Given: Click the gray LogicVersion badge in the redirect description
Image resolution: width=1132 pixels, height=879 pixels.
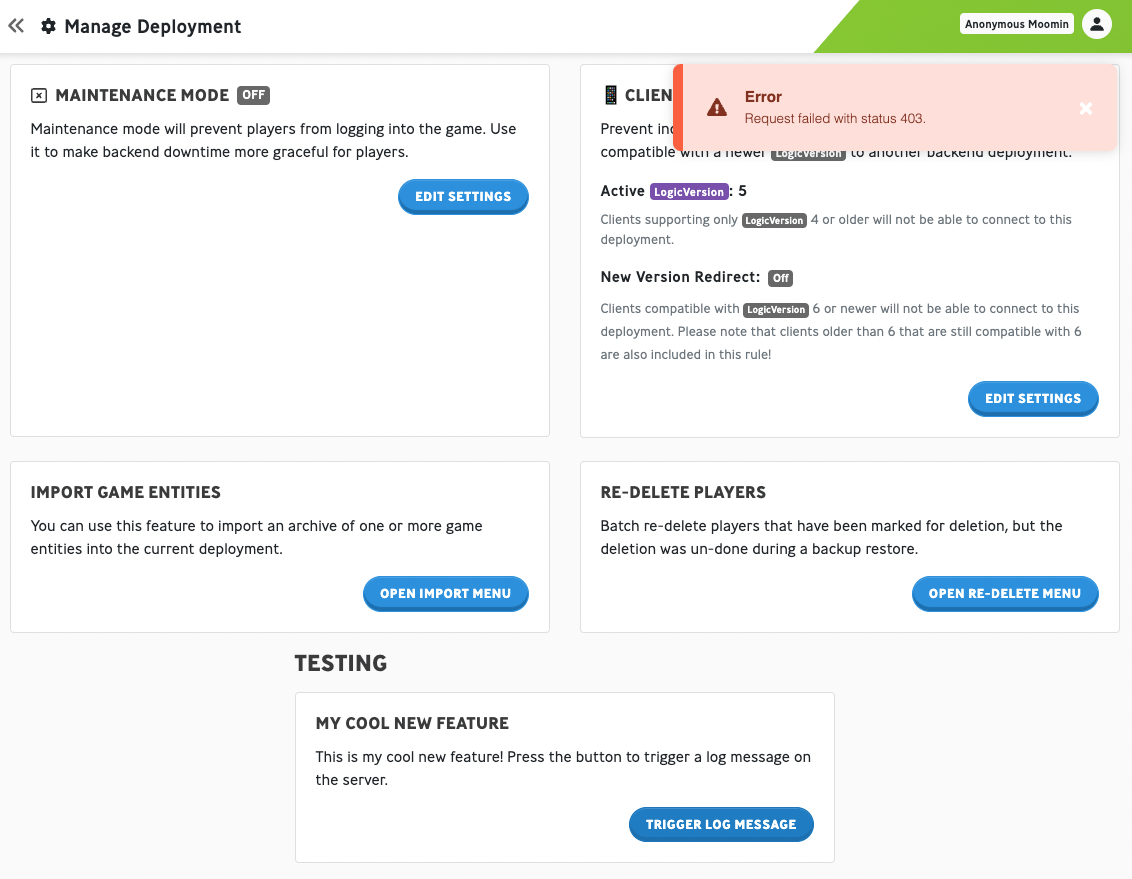Looking at the screenshot, I should coord(776,310).
